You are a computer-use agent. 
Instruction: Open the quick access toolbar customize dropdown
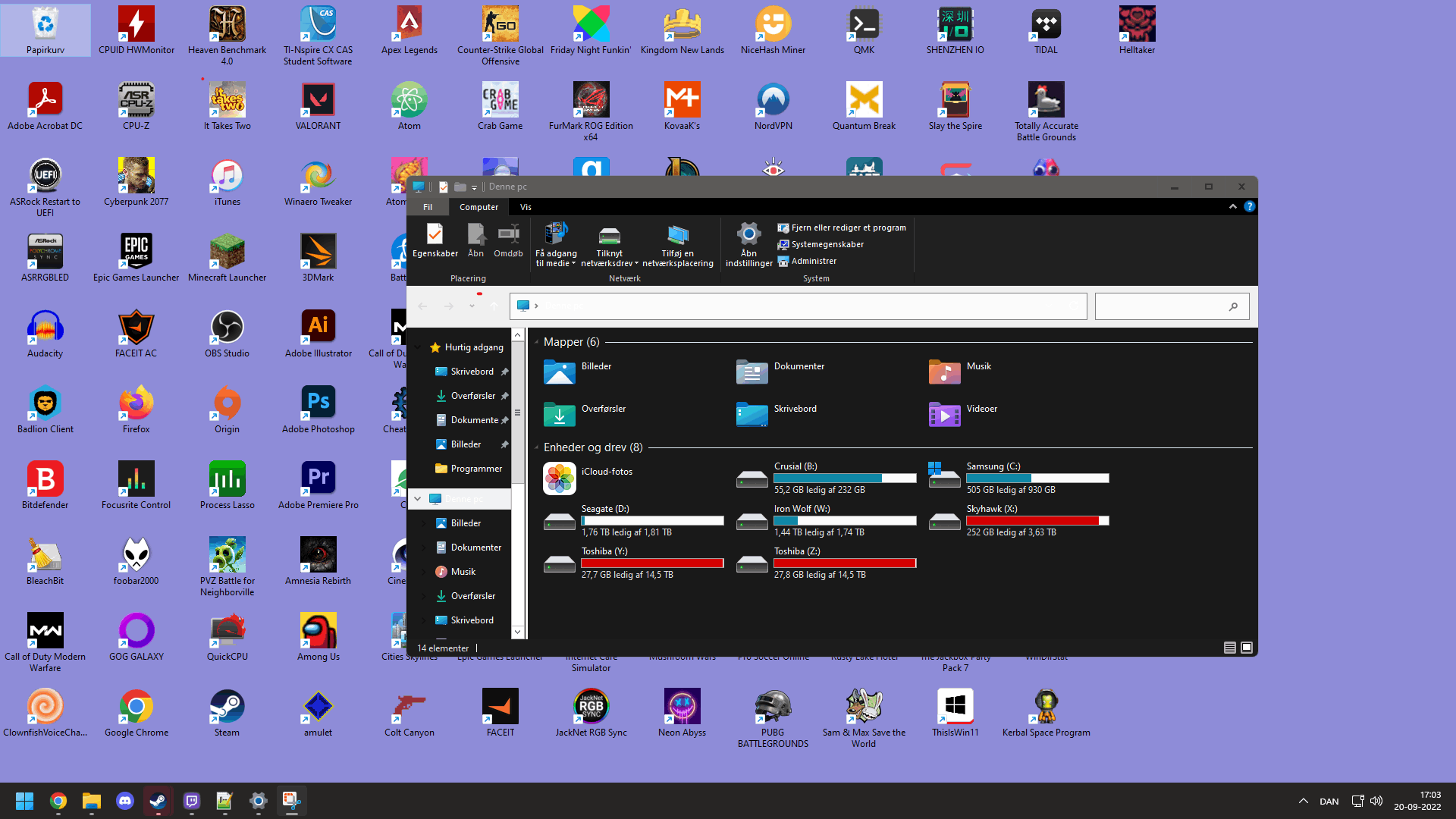[x=474, y=187]
